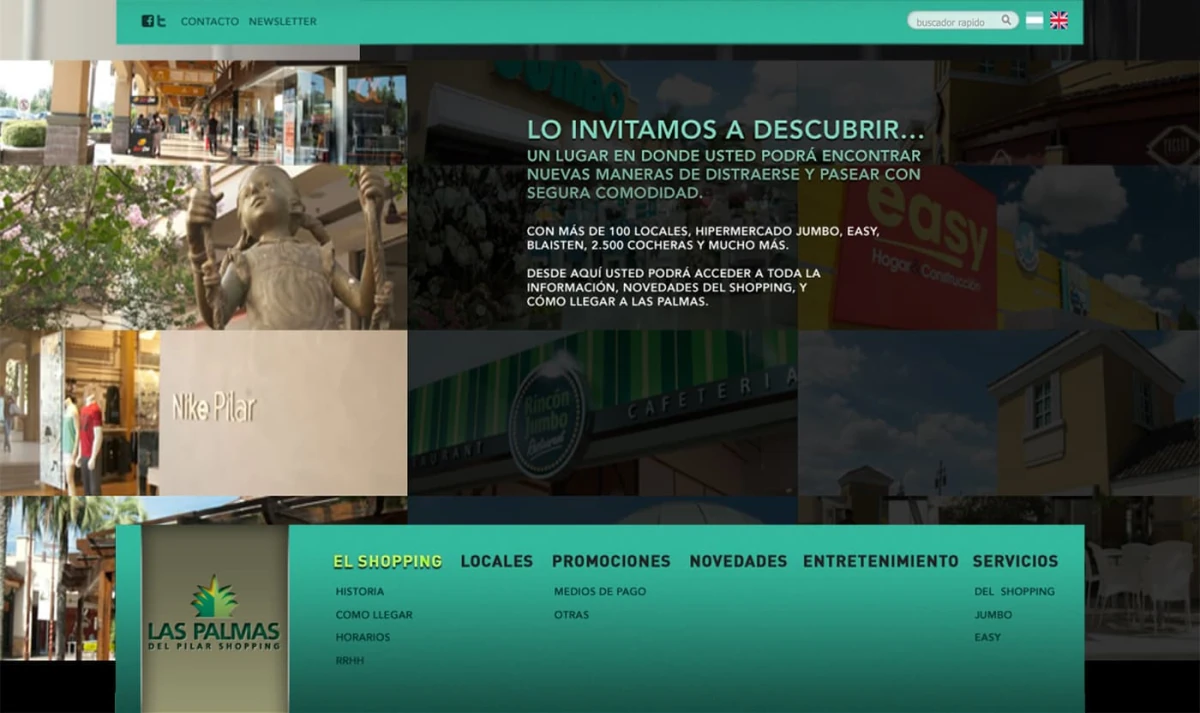Screen dimensions: 1200x713
Task: Click the Easy store photo tile
Action: [x=999, y=247]
